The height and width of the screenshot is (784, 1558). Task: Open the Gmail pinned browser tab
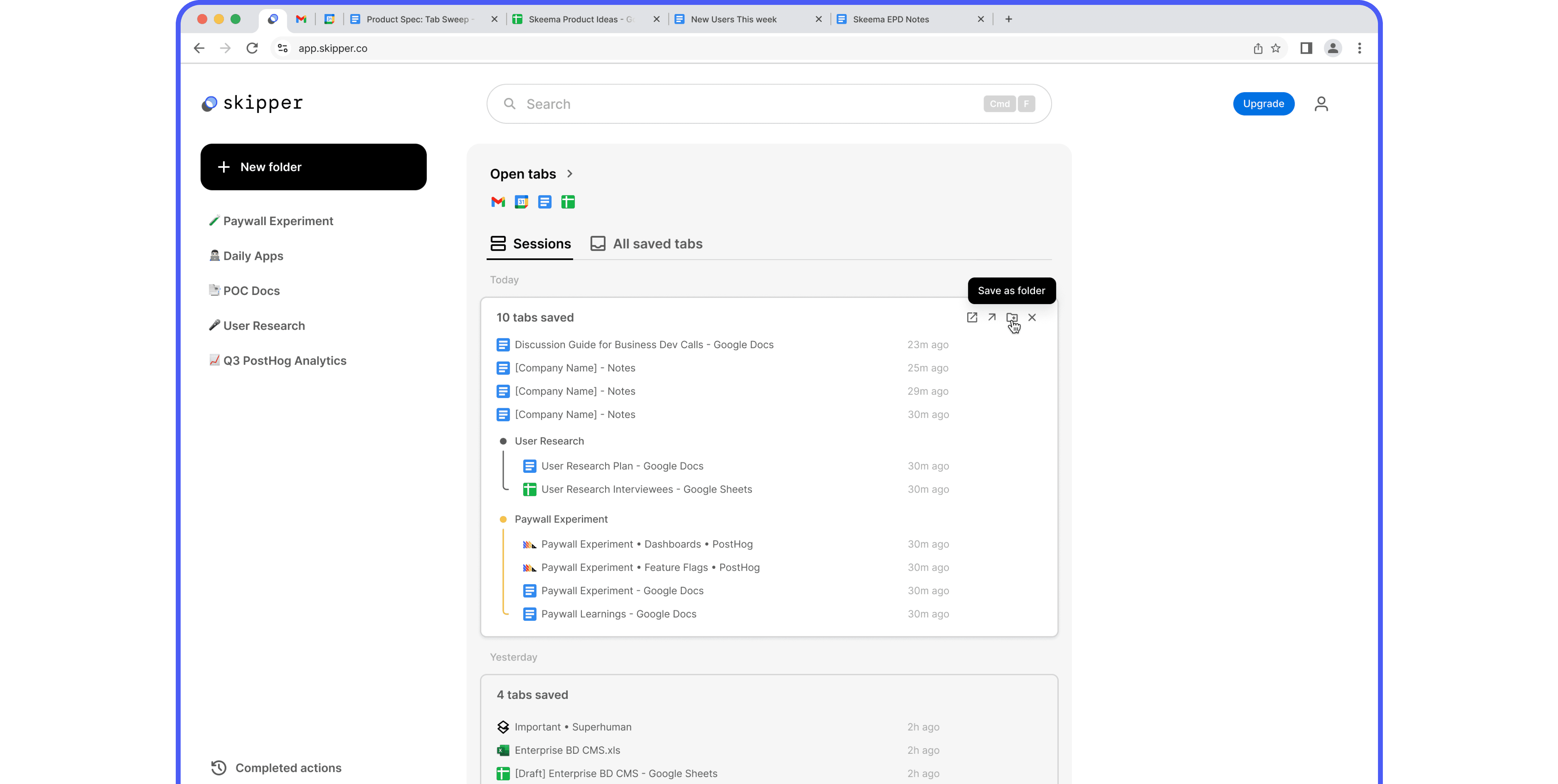tap(301, 19)
